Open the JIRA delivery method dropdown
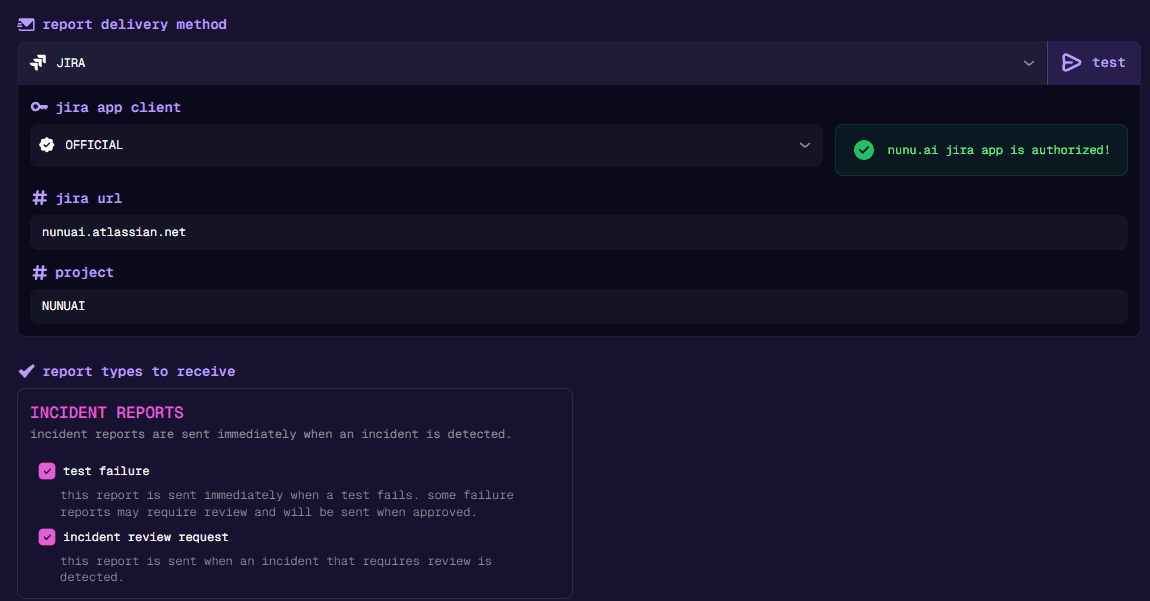Screen dimensions: 1150x601 (532, 63)
